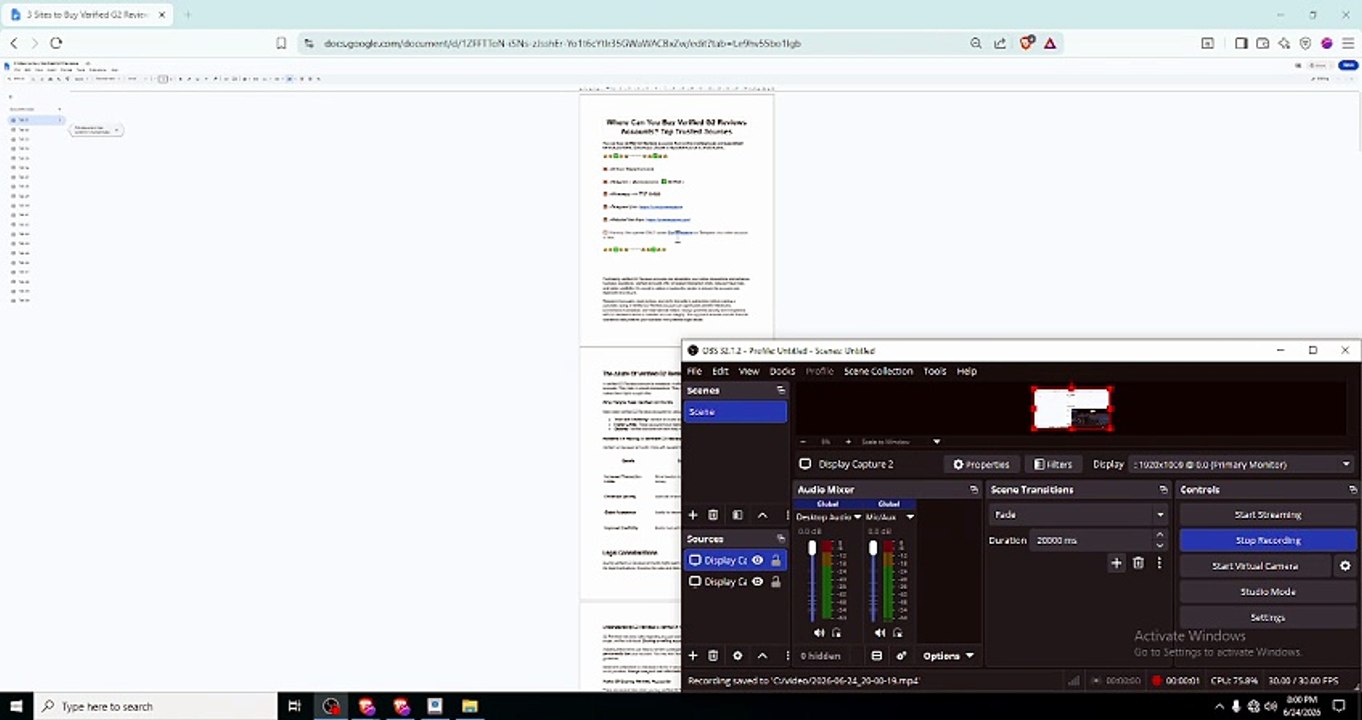Viewport: 1362px width, 720px height.
Task: Open the Display monitor dropdown
Action: pos(1242,464)
